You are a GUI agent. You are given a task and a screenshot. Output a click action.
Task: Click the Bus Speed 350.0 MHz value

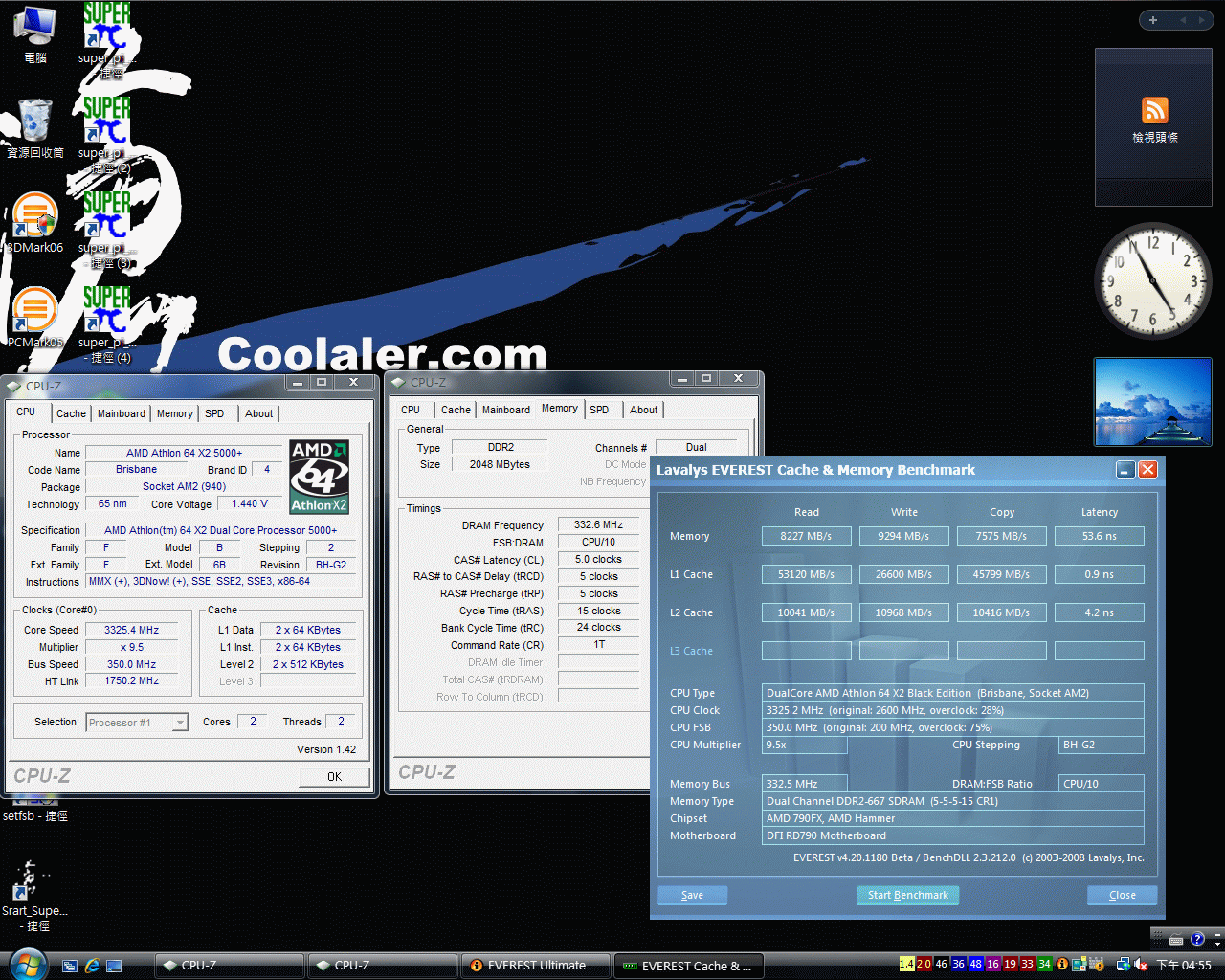coord(132,664)
